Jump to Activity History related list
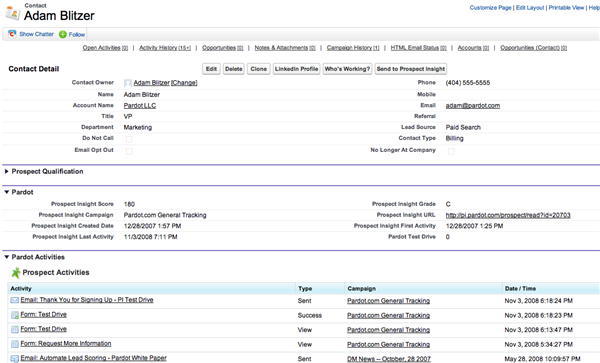The image size is (600, 363). tap(165, 48)
